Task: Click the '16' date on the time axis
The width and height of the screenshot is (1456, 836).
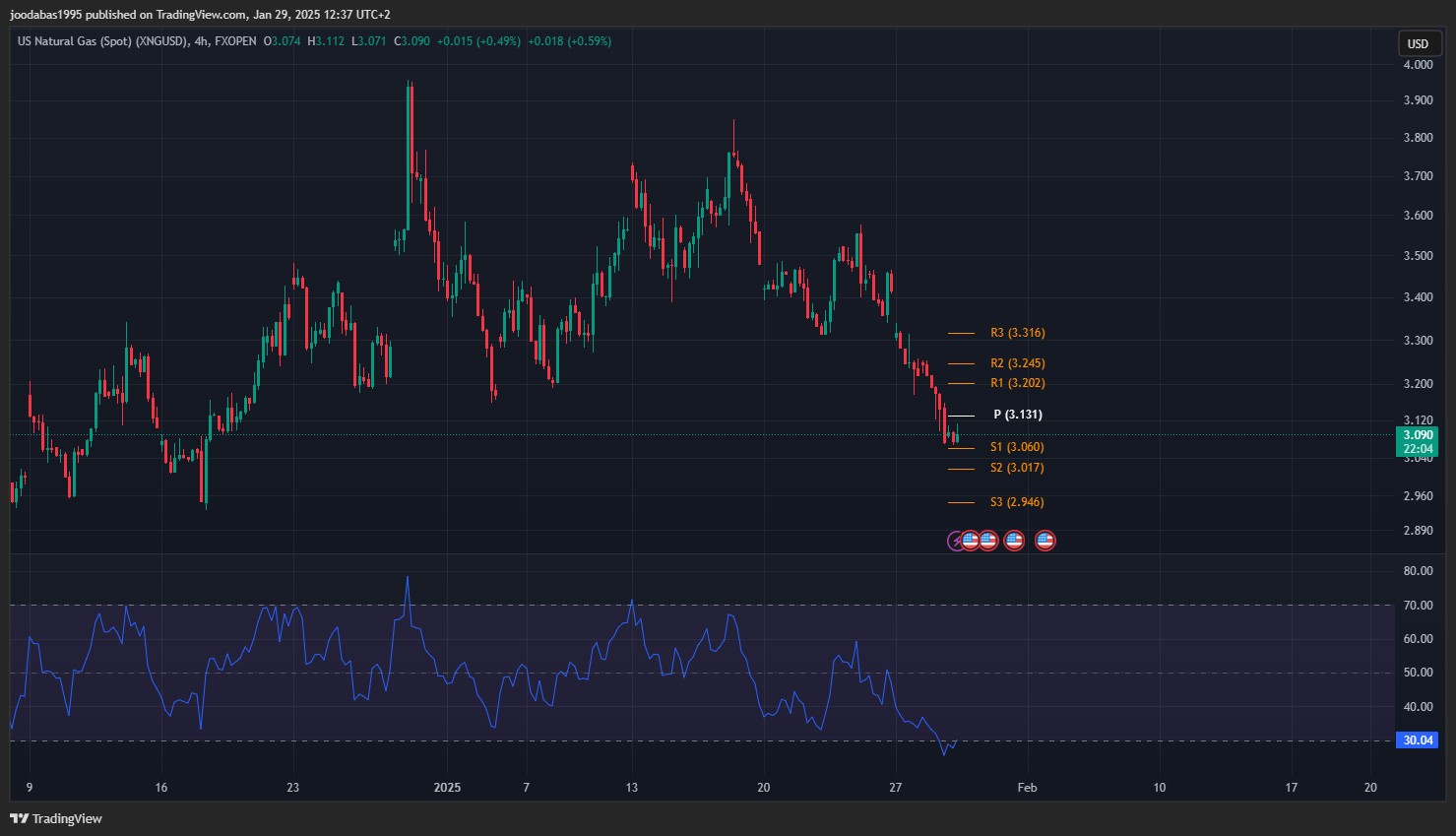Action: point(161,788)
